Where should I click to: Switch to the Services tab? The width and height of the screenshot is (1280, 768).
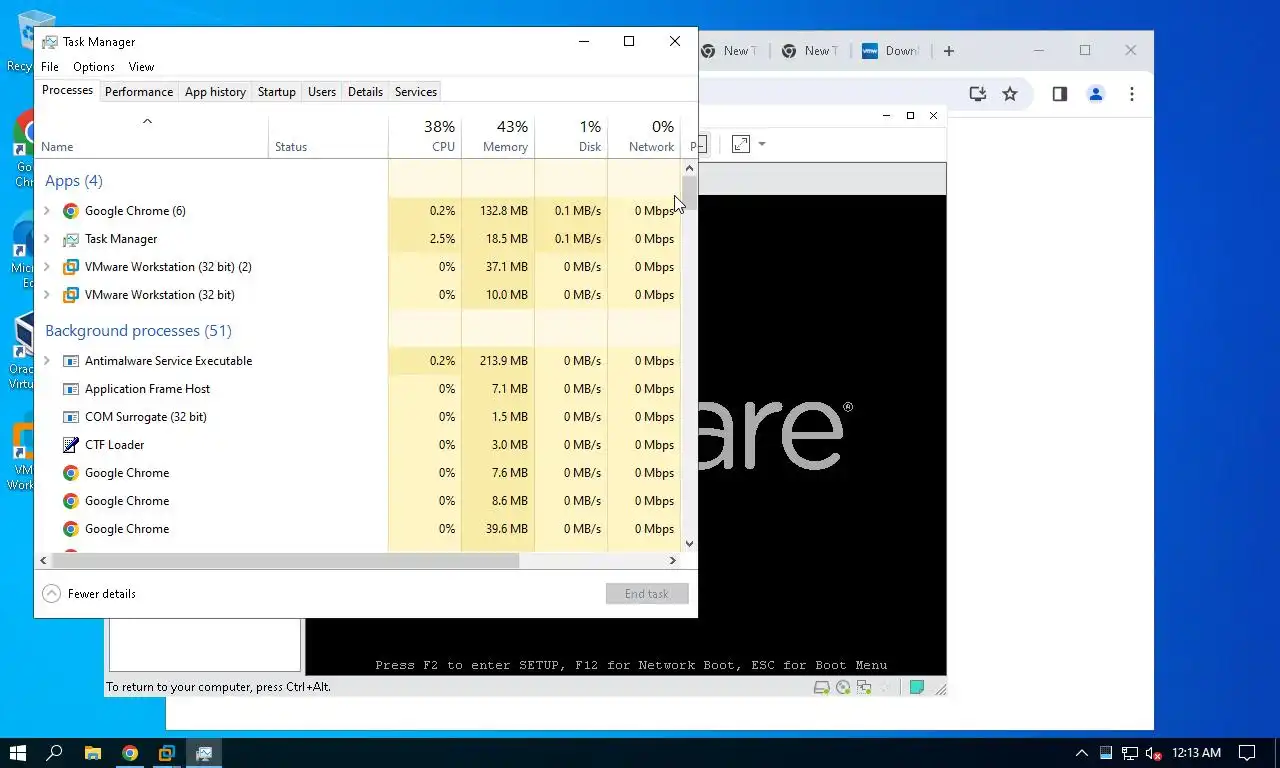[416, 92]
